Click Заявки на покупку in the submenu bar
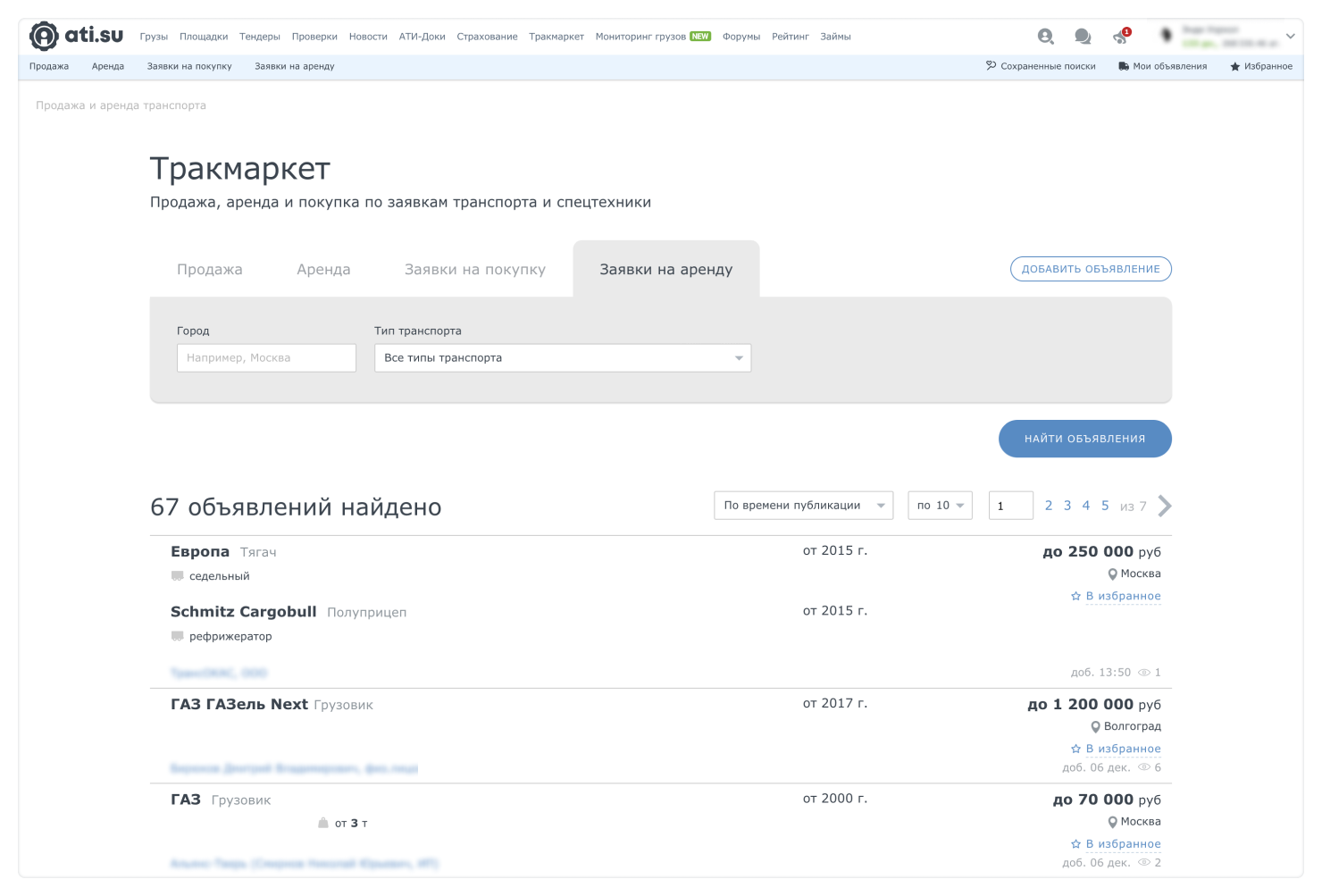Screen dimensions: 1322x896 (189, 66)
